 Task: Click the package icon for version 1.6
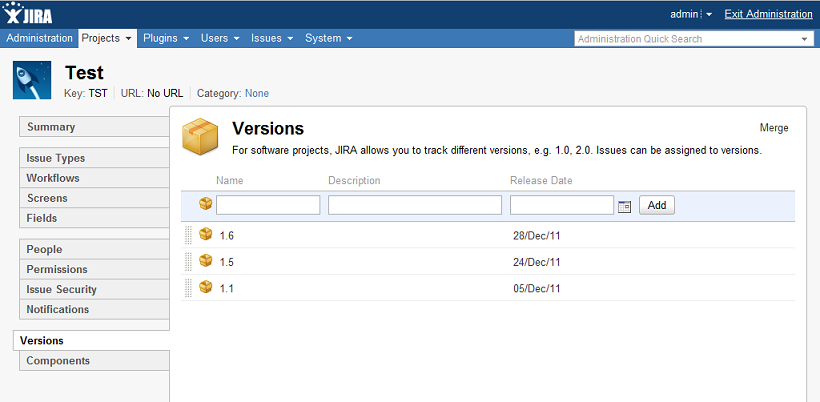click(206, 234)
